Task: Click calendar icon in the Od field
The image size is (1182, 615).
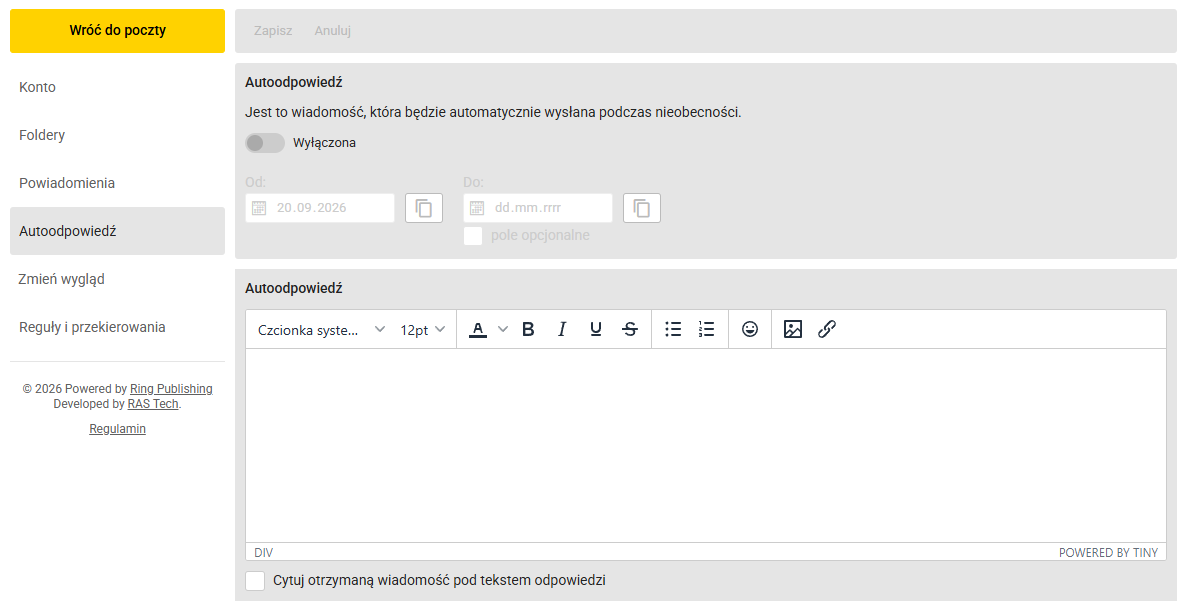Action: coord(259,208)
